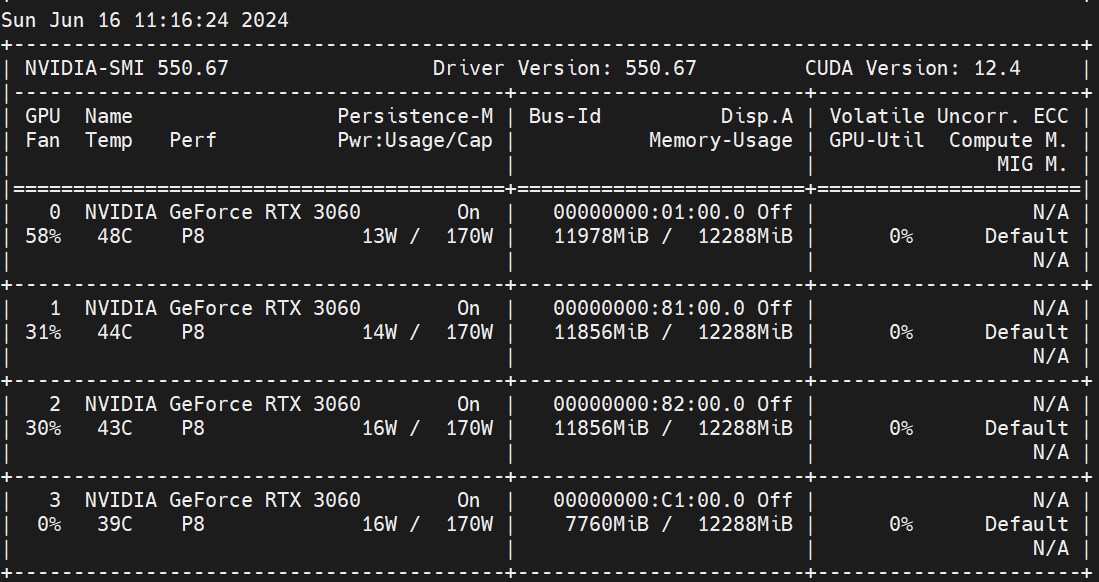Click GPU 1 name "NVIDIA GeForce RTX 3060"
Screen dimensions: 1099x582
tap(223, 308)
